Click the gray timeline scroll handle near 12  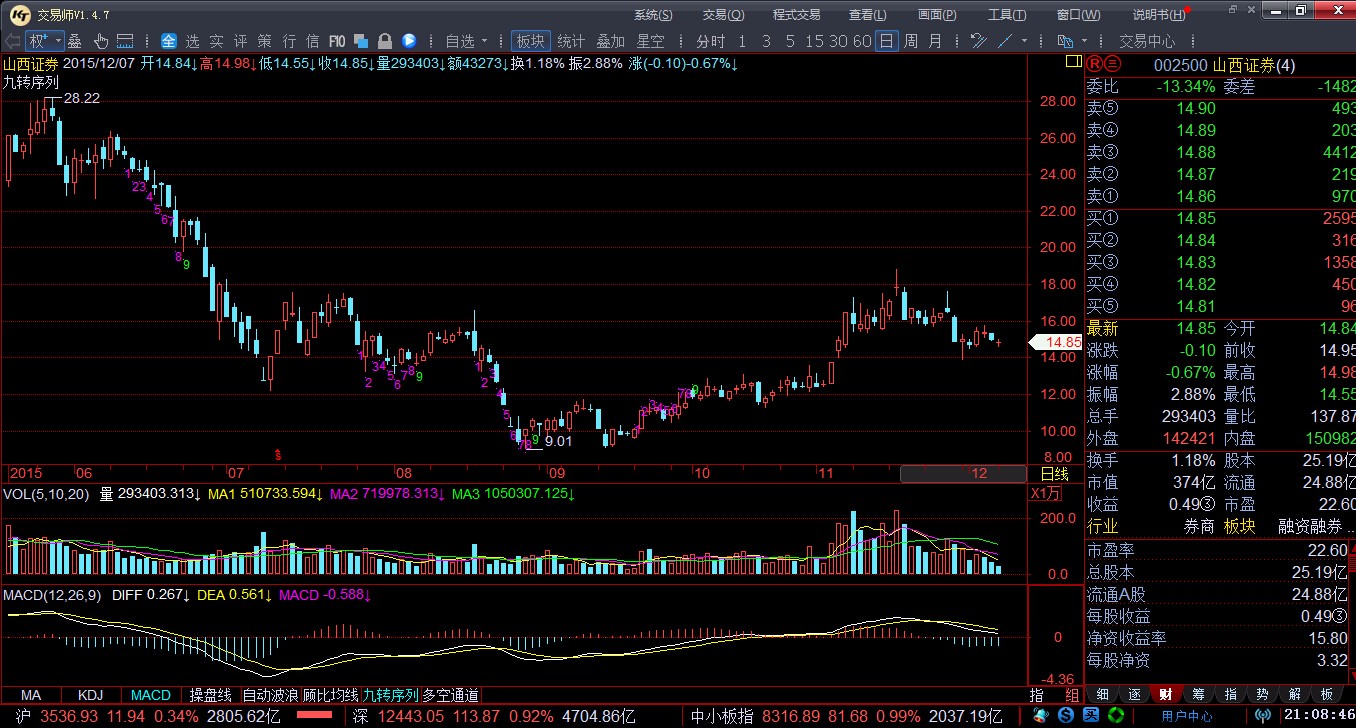pos(948,473)
